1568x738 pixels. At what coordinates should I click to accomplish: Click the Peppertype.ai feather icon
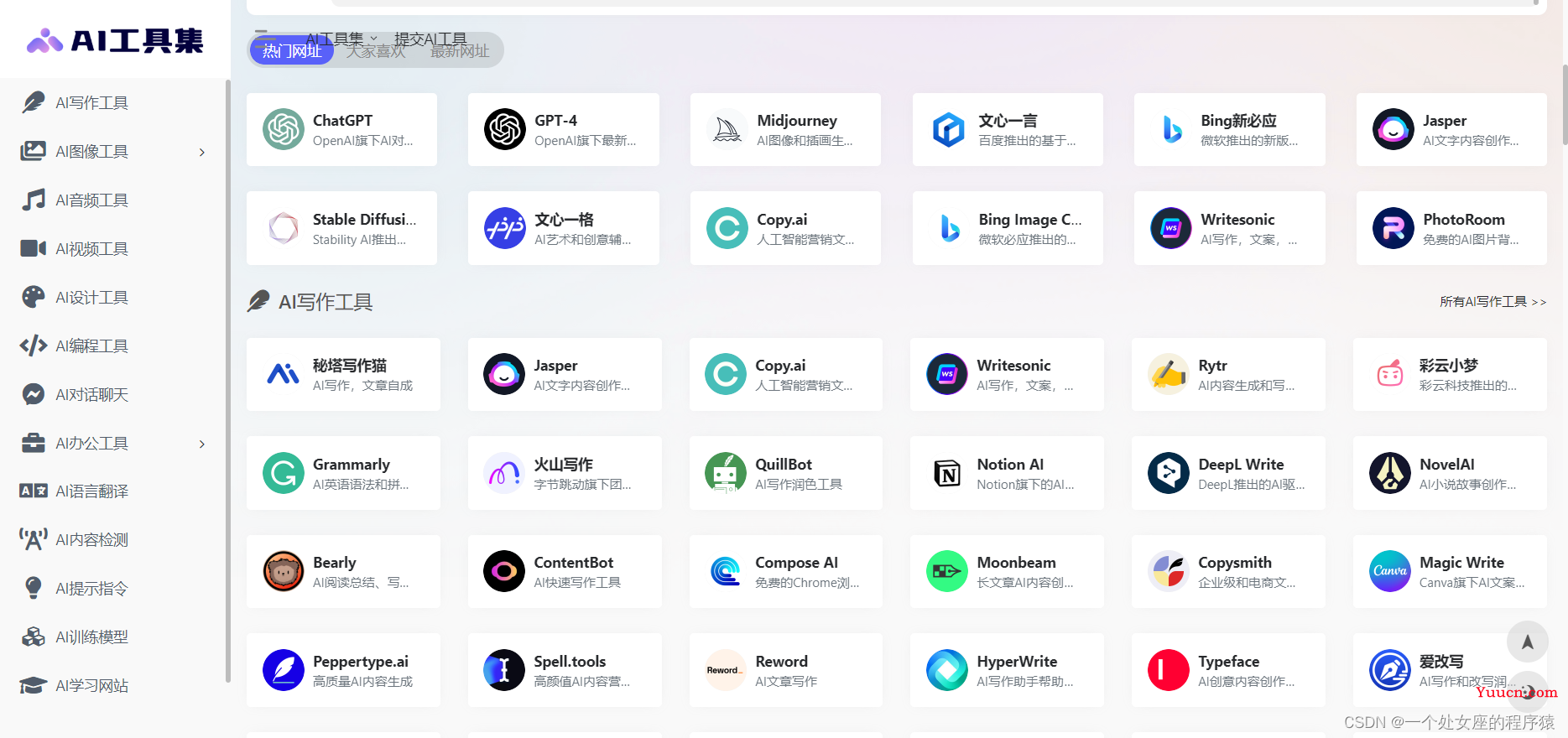point(283,670)
